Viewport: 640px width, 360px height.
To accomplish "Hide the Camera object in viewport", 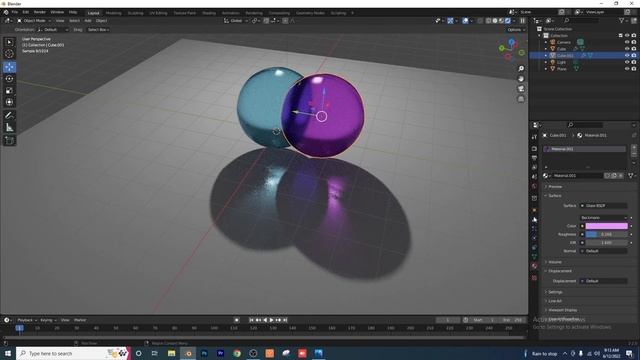I will [x=627, y=42].
